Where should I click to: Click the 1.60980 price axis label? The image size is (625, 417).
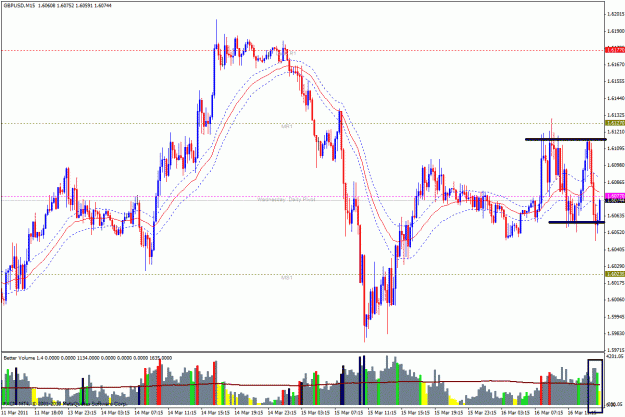615,165
